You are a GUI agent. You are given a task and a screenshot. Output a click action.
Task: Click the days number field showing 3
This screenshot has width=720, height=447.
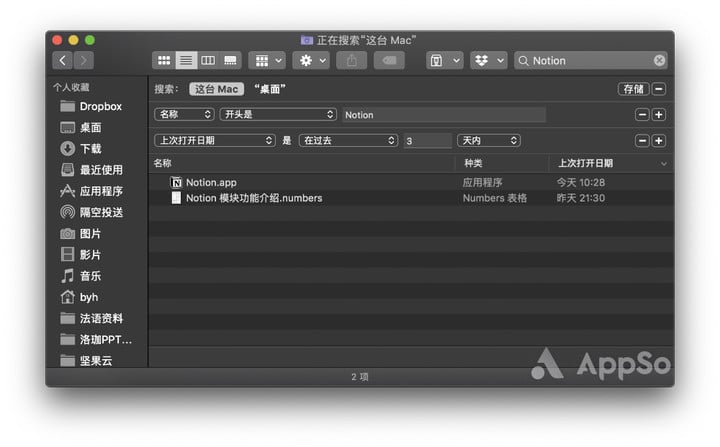coord(428,141)
